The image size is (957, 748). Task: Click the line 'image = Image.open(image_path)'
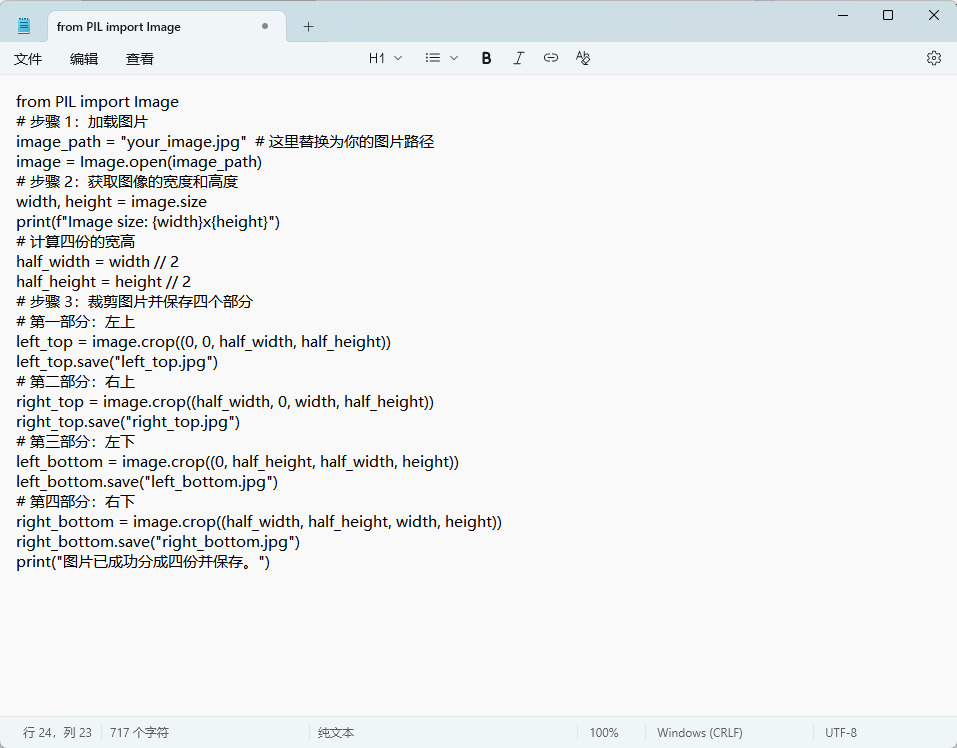tap(139, 162)
